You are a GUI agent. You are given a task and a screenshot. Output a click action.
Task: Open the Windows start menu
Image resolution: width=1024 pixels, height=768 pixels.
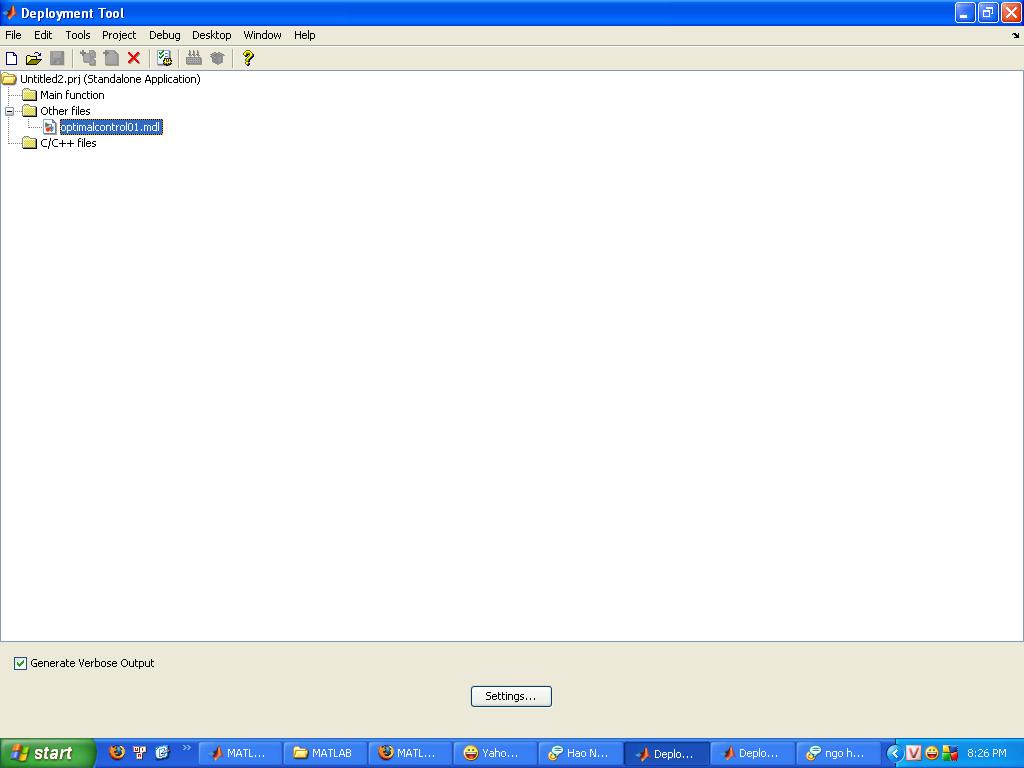(x=48, y=753)
